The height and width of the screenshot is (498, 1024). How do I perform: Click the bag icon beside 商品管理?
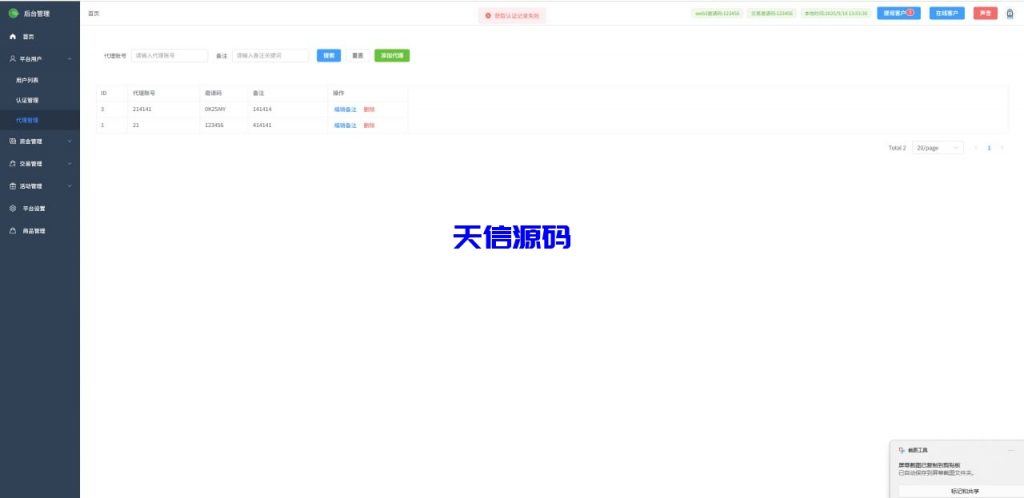13,231
